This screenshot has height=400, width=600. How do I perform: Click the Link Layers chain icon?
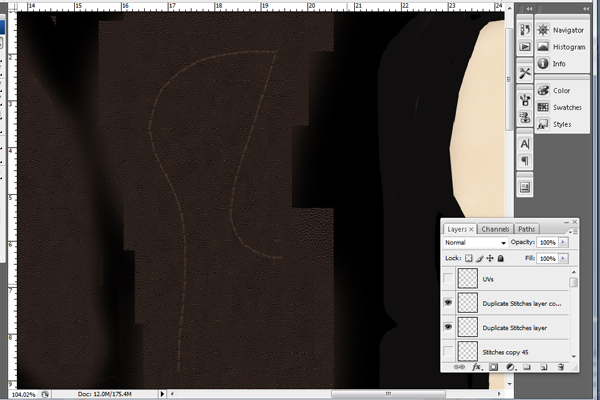pyautogui.click(x=458, y=367)
